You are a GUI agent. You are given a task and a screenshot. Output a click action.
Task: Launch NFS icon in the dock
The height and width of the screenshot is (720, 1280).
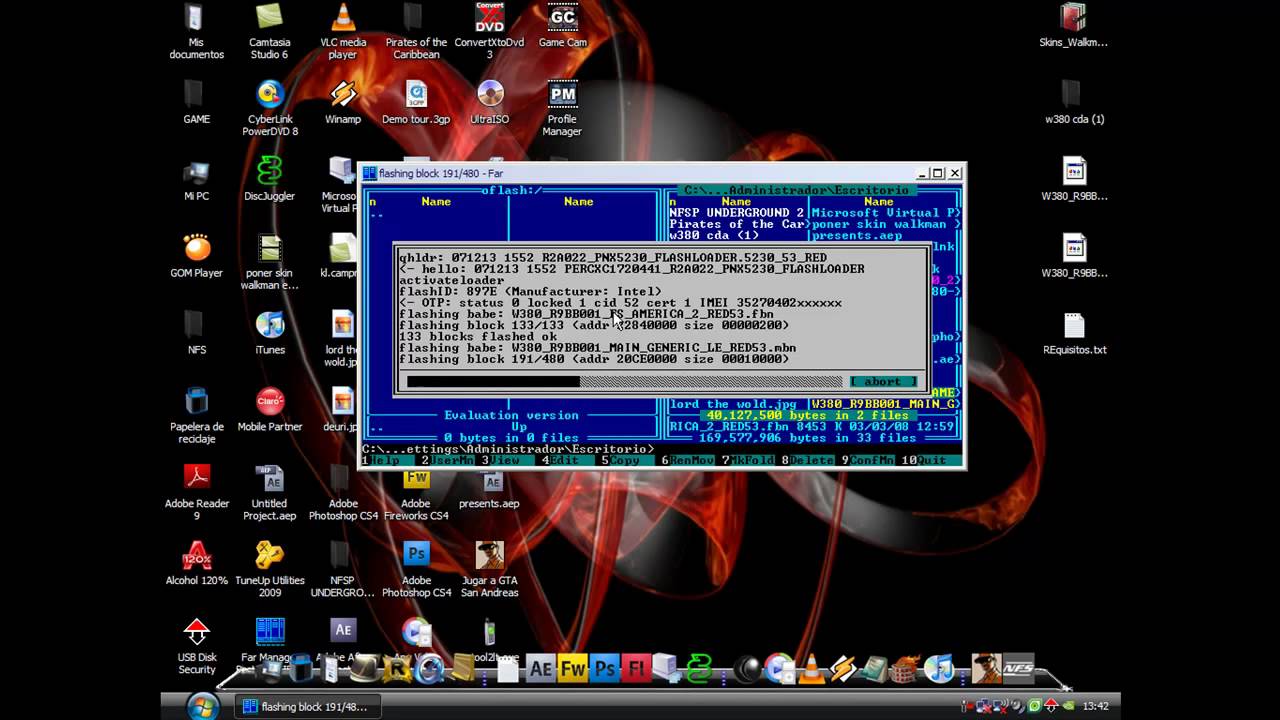tap(1018, 668)
